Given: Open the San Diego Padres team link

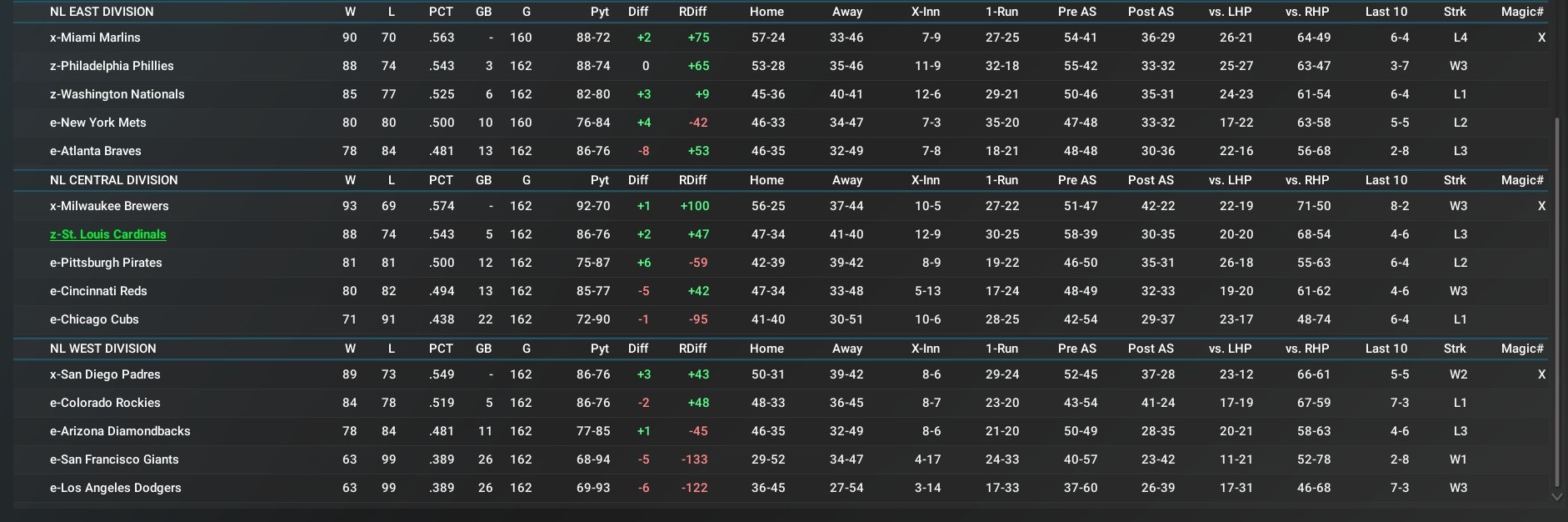Looking at the screenshot, I should (x=105, y=374).
